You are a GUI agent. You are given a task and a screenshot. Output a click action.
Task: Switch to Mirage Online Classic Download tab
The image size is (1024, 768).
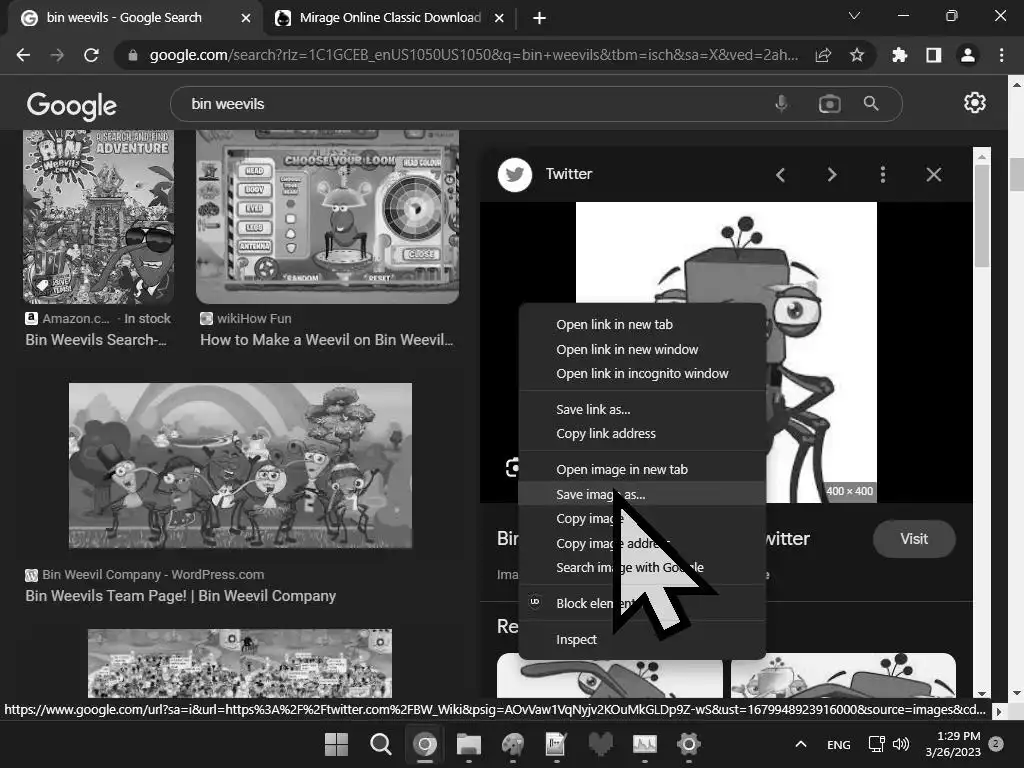click(x=390, y=18)
